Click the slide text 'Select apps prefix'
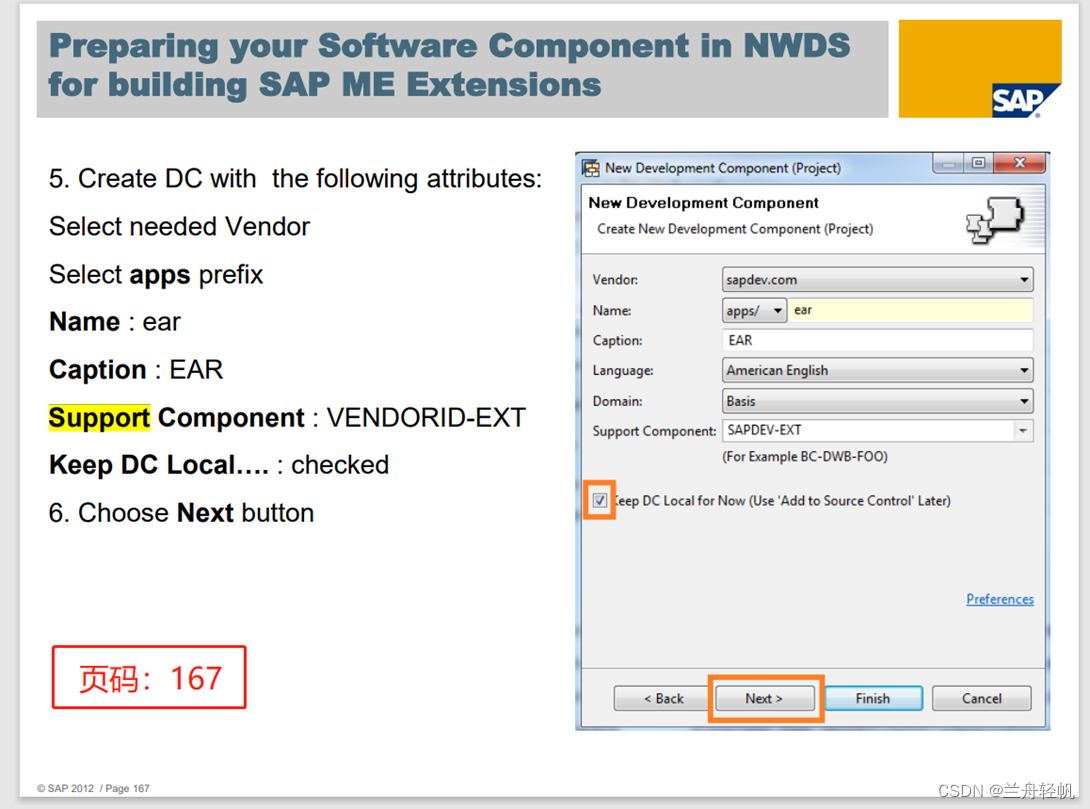This screenshot has width=1090, height=809. pos(156,275)
